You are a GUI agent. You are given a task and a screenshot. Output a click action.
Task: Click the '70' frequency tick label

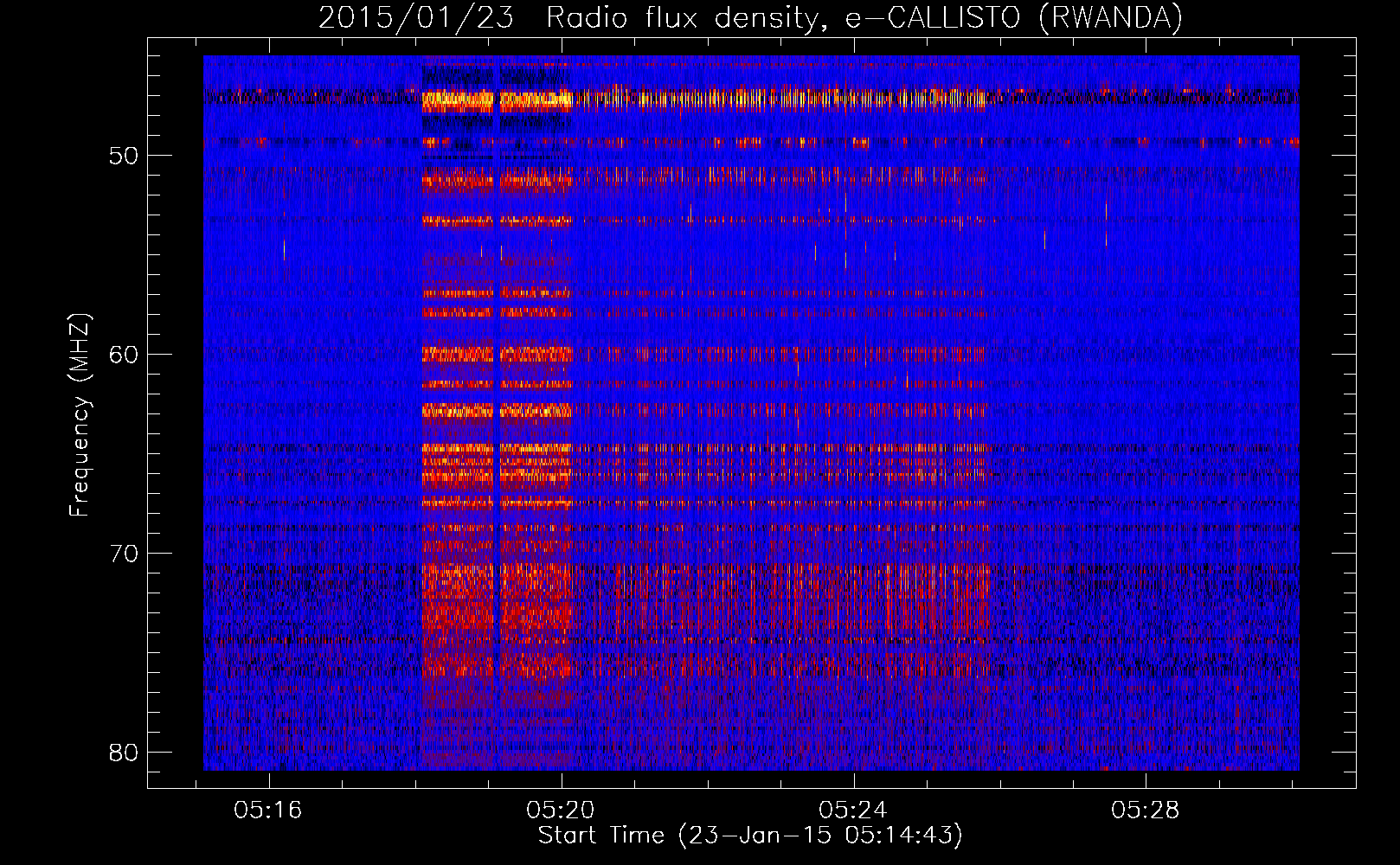point(124,554)
